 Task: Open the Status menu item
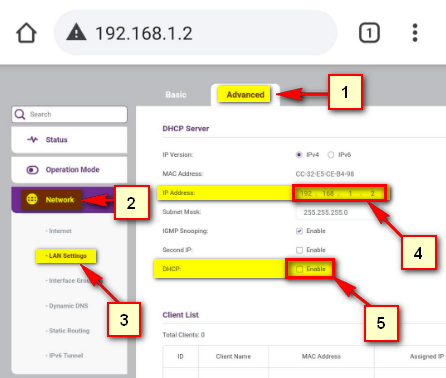[x=69, y=140]
